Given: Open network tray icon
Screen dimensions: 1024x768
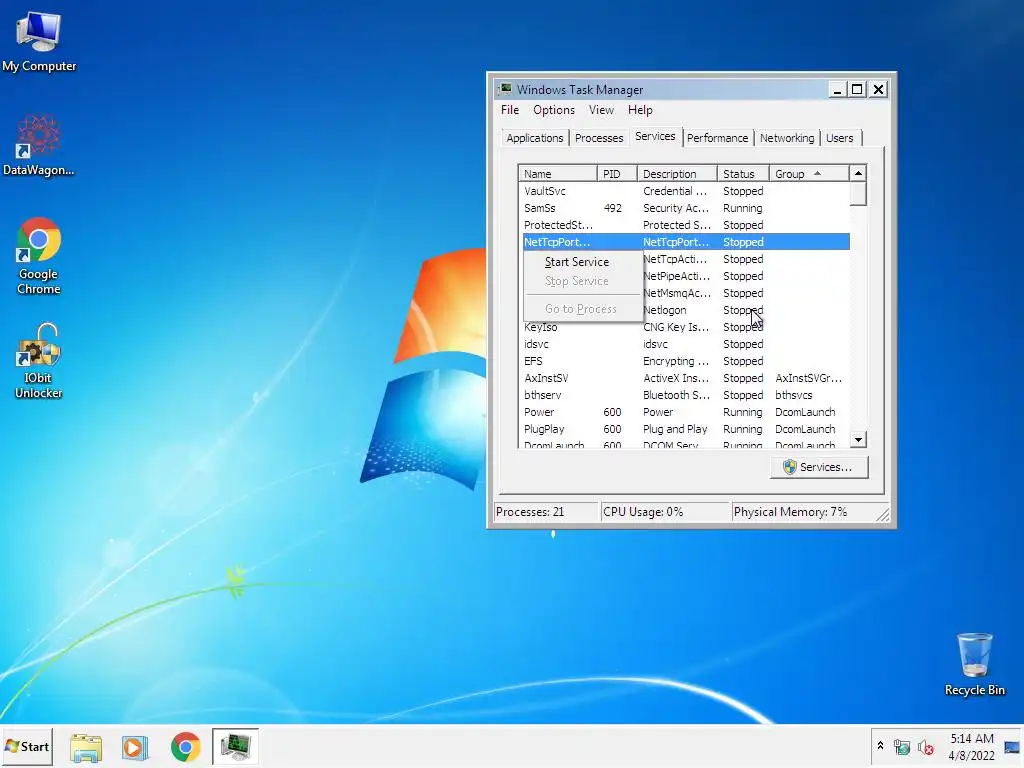Looking at the screenshot, I should (902, 746).
